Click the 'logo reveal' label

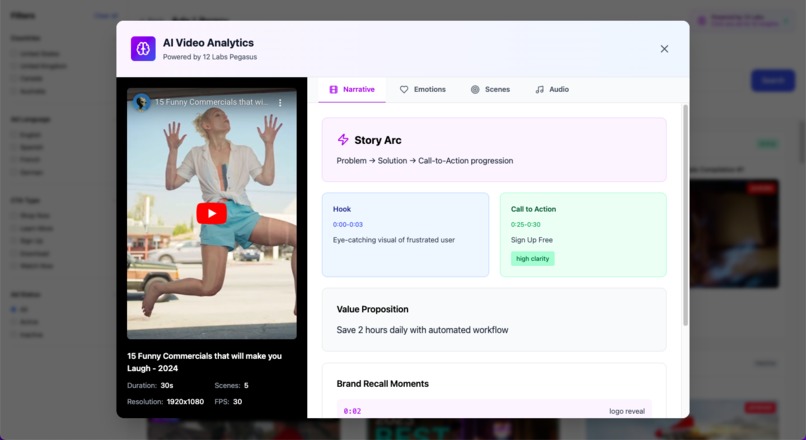tap(627, 411)
